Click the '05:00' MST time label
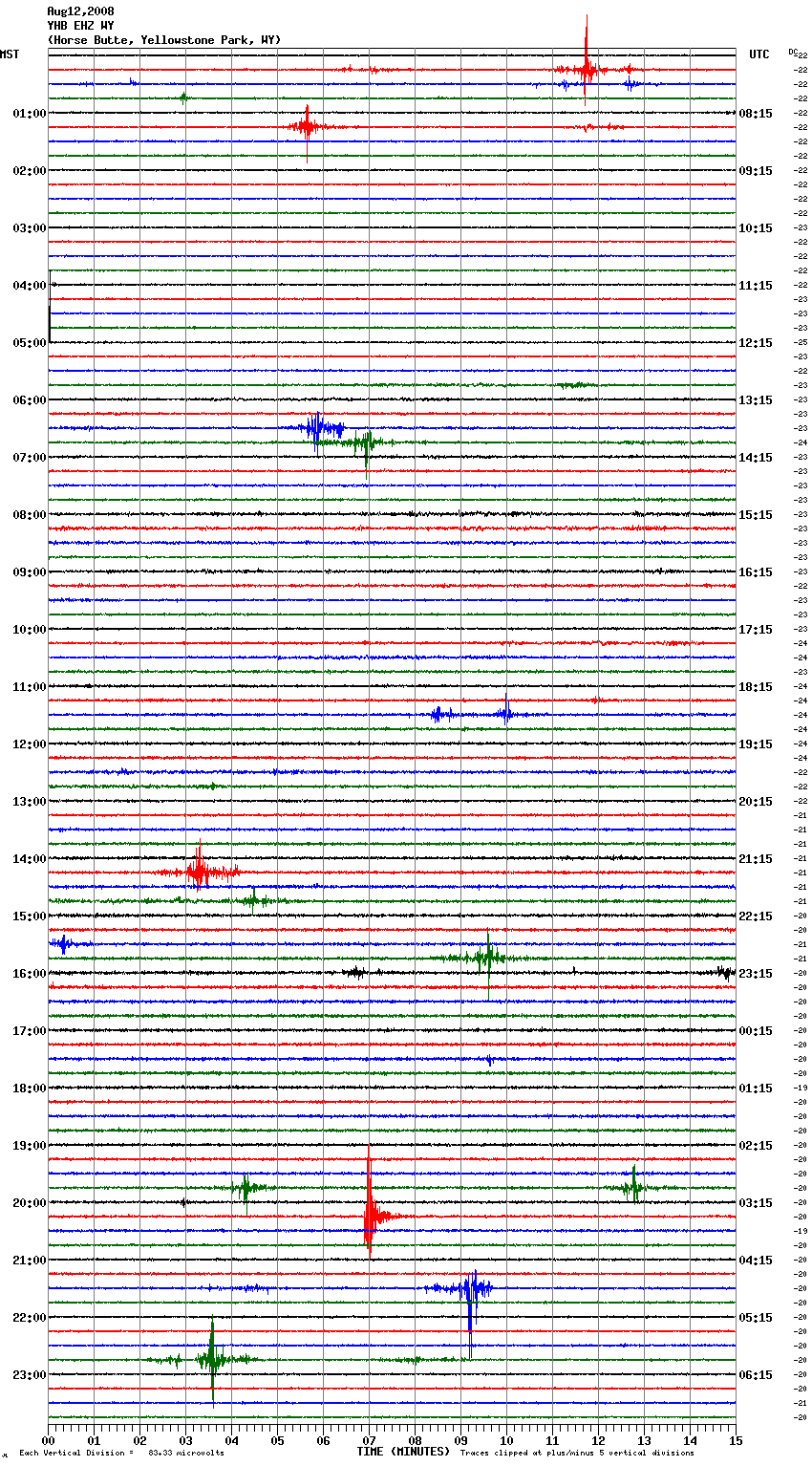 tap(30, 343)
